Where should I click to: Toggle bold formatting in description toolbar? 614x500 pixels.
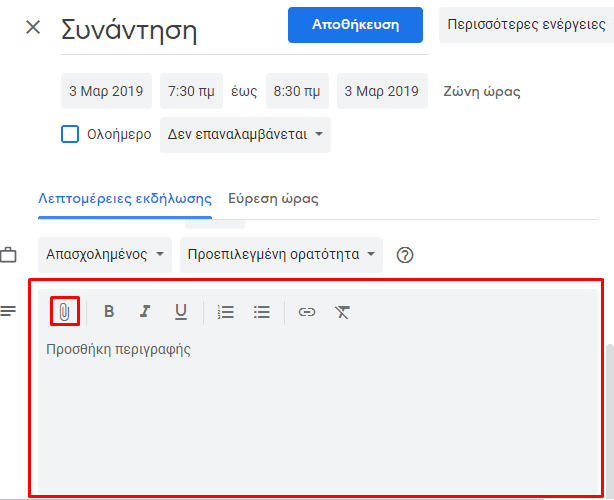[x=109, y=312]
